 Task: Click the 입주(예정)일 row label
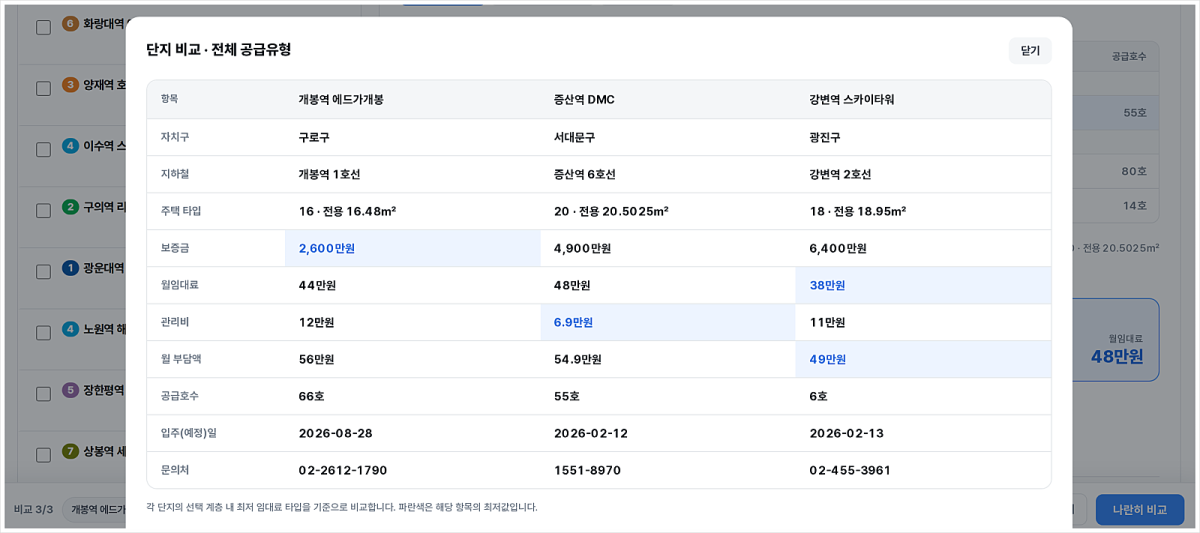pyautogui.click(x=188, y=433)
